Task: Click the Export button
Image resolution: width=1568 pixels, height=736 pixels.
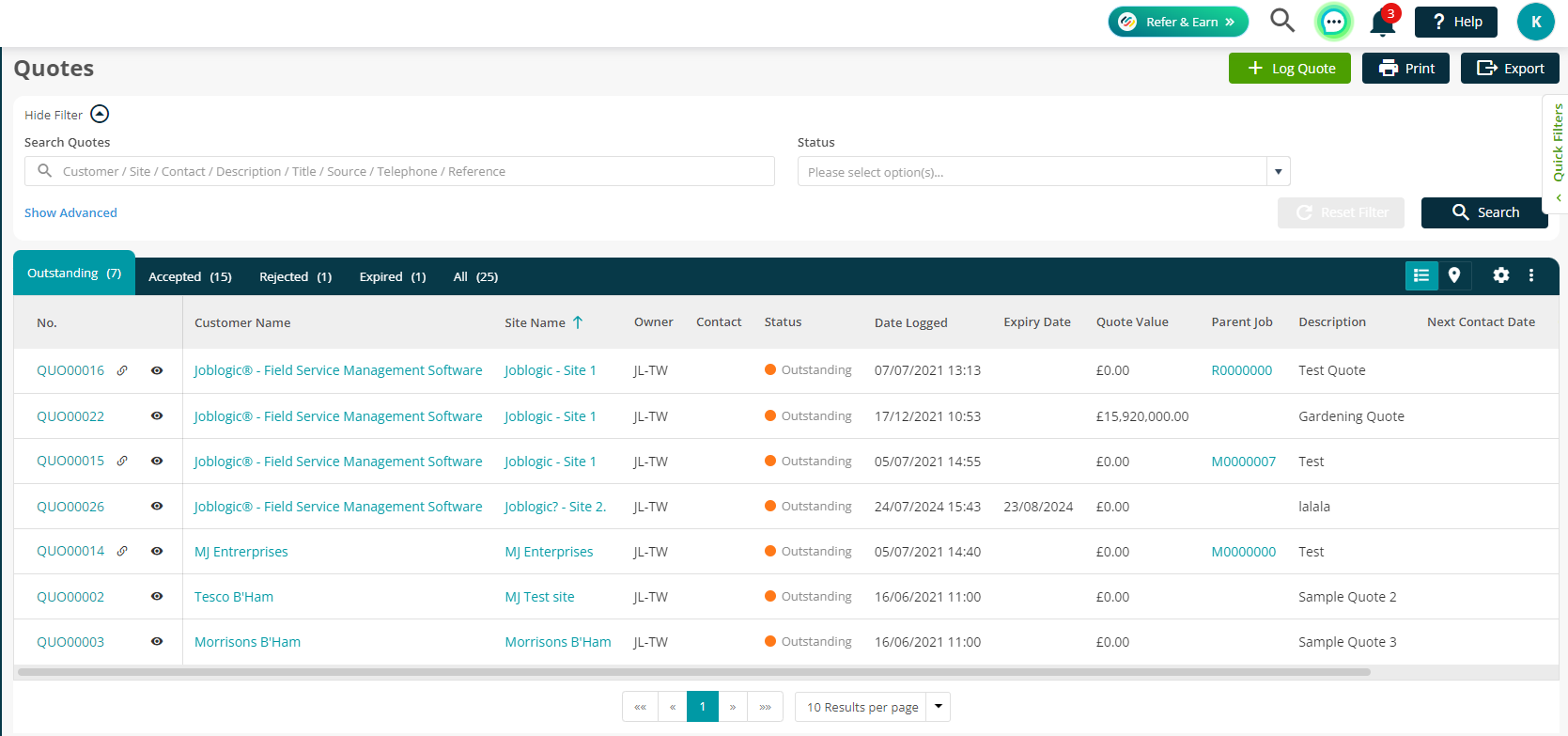Action: [1510, 68]
